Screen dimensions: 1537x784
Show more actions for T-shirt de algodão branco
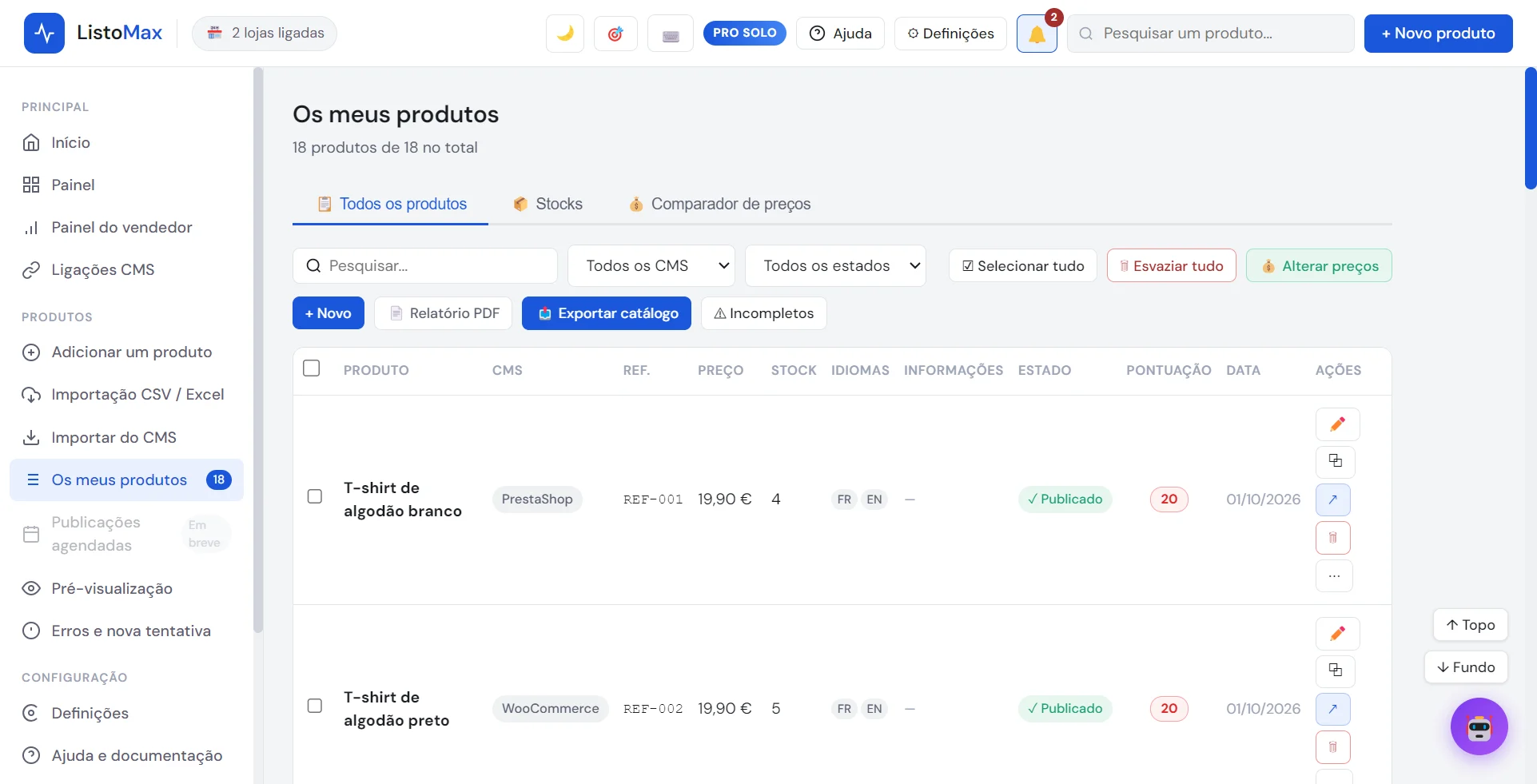click(x=1334, y=575)
